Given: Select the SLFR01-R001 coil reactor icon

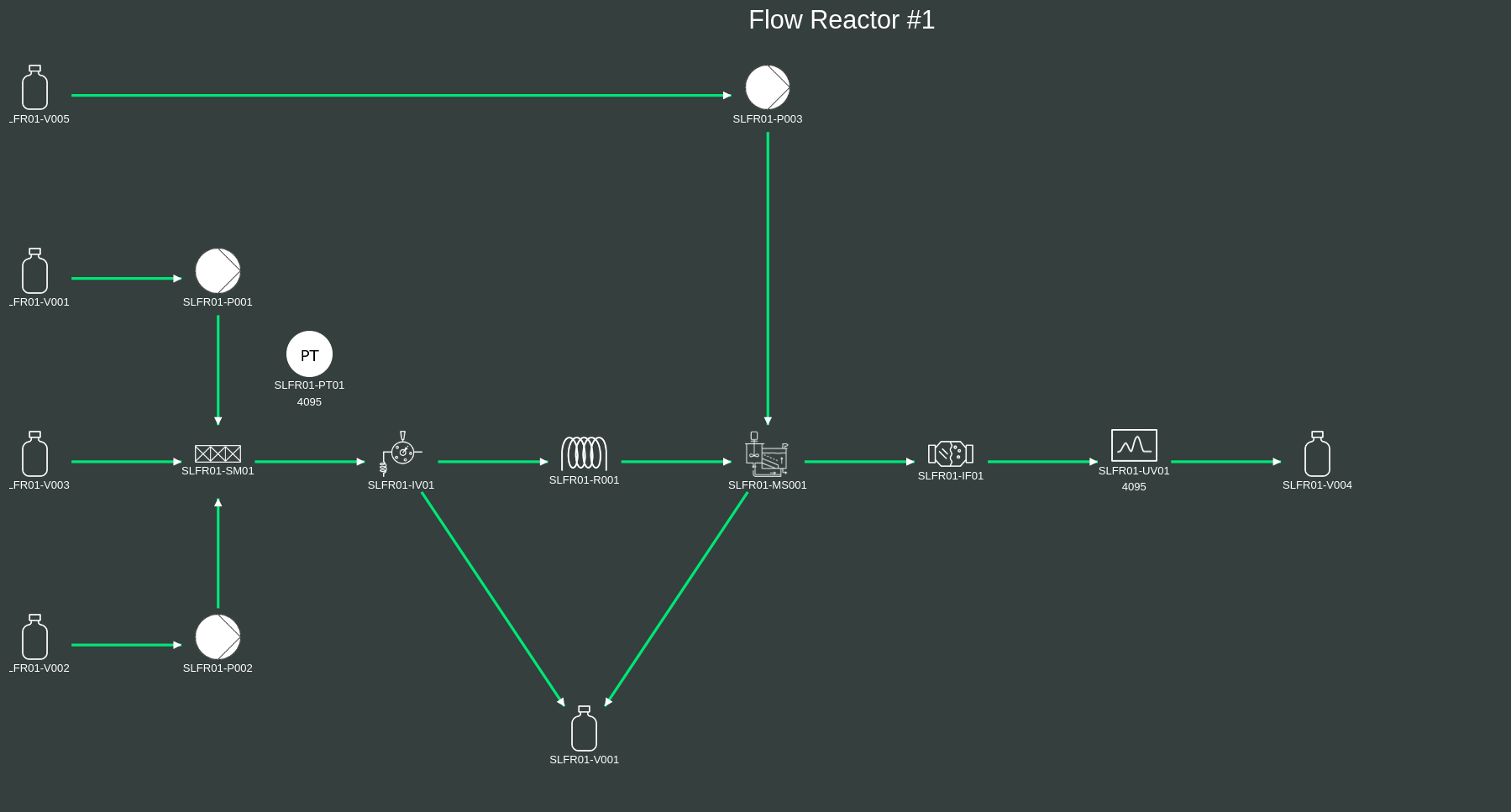Looking at the screenshot, I should click(x=584, y=453).
